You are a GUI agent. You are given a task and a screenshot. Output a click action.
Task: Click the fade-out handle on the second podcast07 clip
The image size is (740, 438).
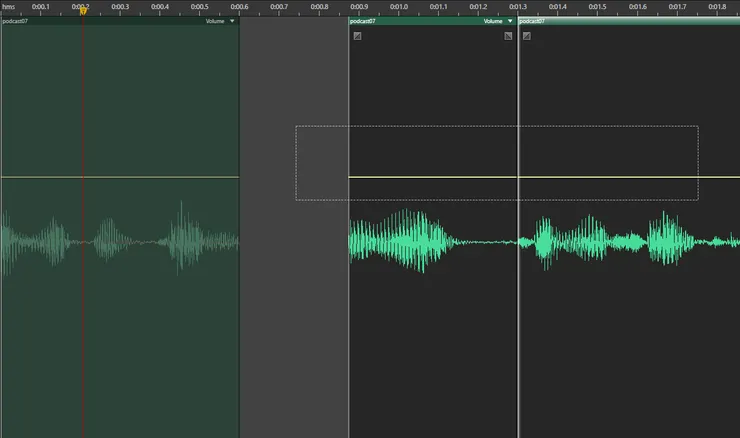tap(508, 36)
